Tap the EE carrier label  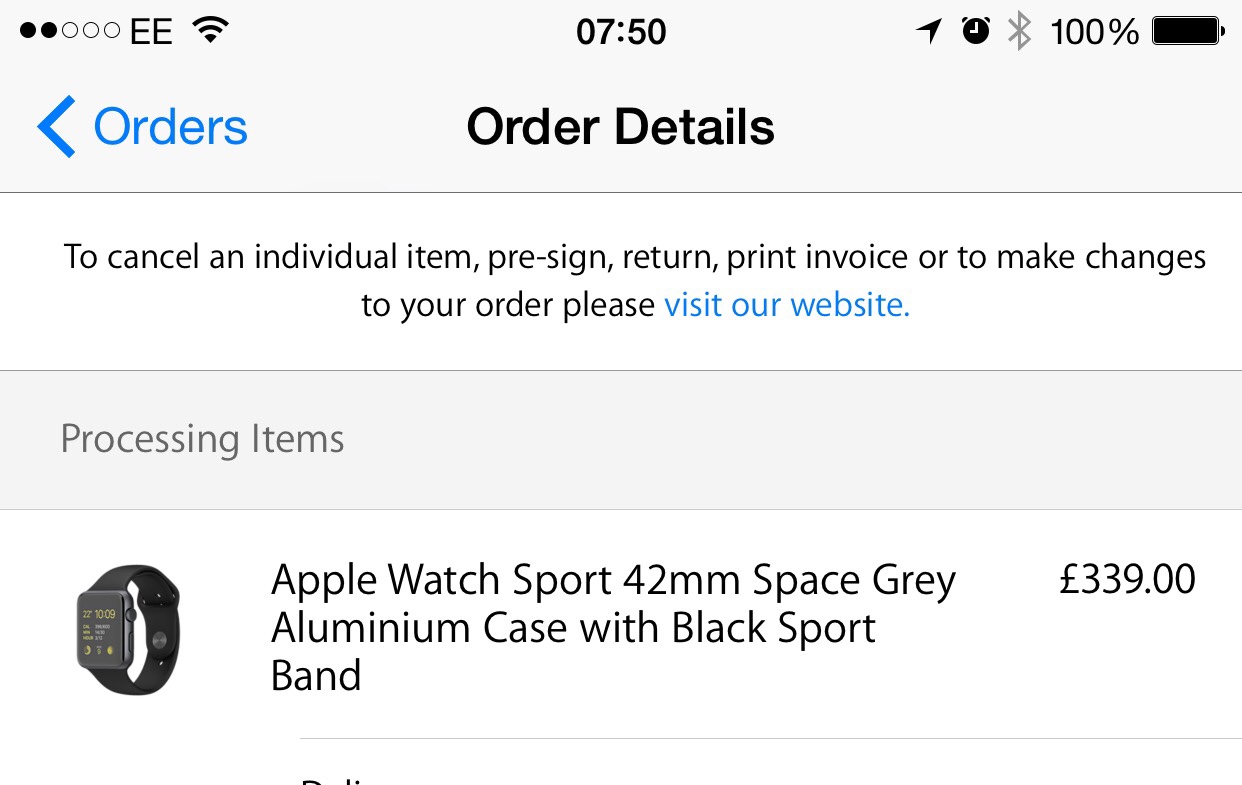coord(151,32)
